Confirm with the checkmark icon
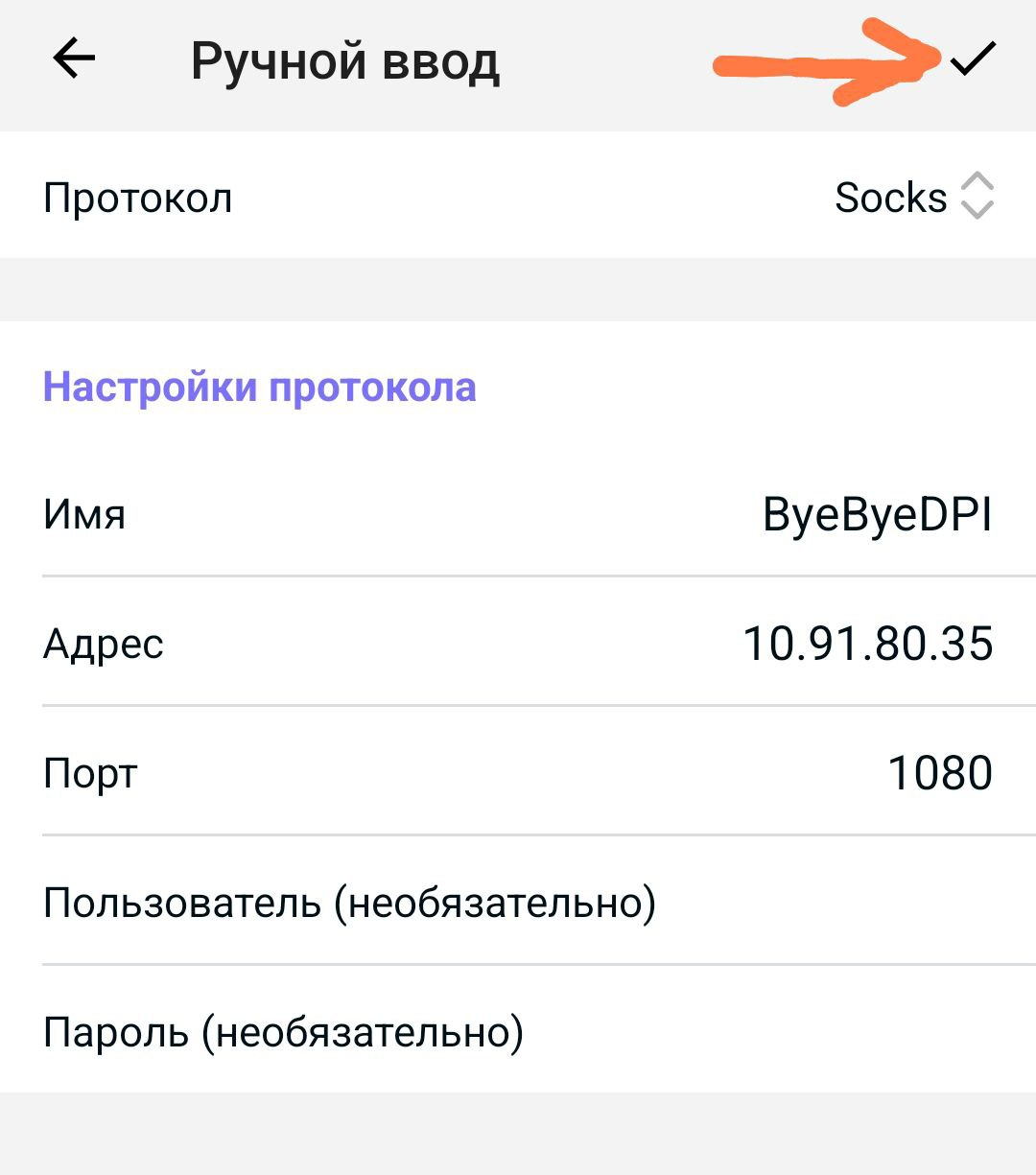1036x1175 pixels. coord(973,59)
